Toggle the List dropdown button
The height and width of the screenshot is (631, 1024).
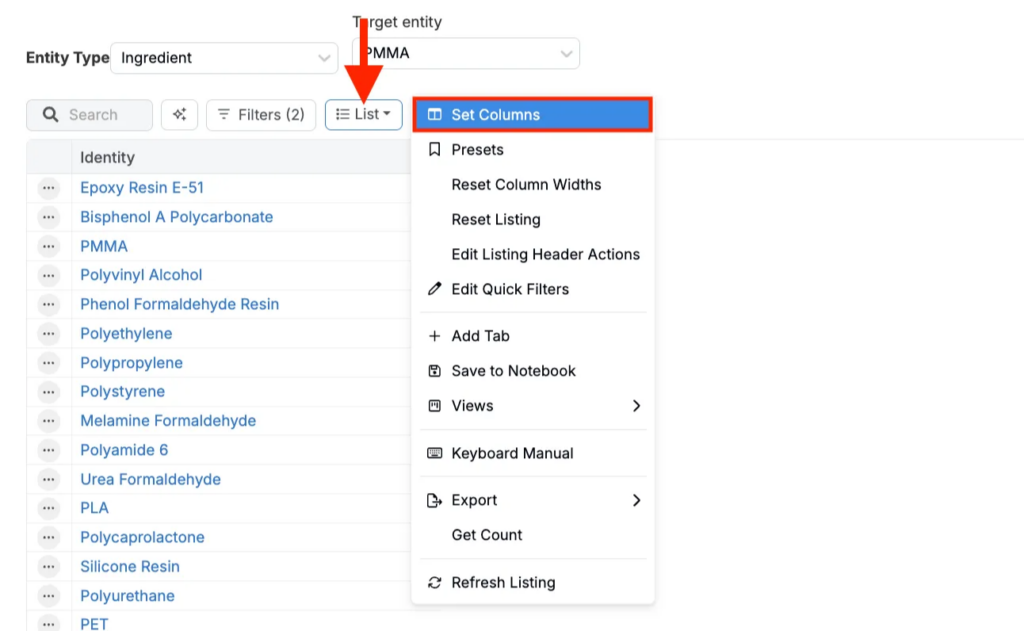tap(364, 115)
